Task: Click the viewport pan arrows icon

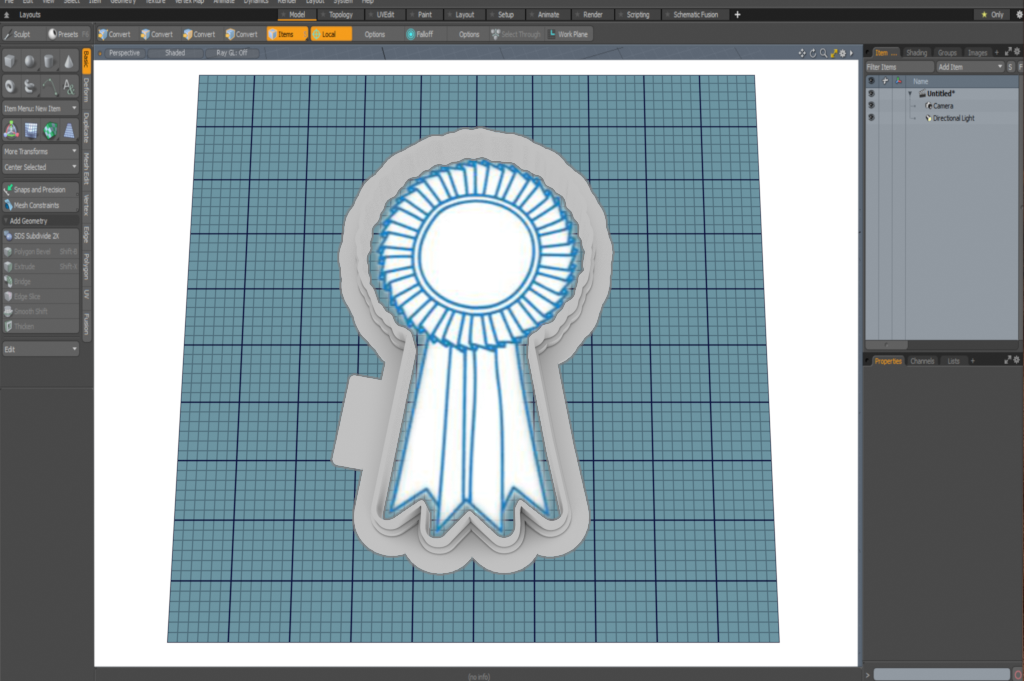Action: coord(802,53)
